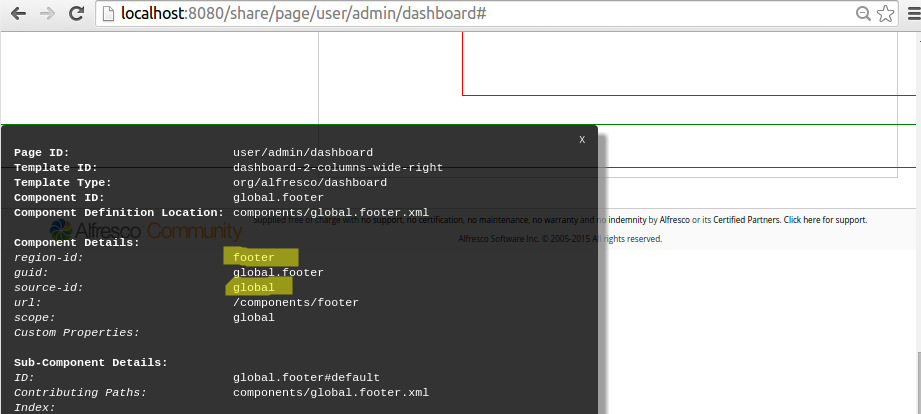Select the 'user/admin/dashboard' Page ID value

[303, 153]
